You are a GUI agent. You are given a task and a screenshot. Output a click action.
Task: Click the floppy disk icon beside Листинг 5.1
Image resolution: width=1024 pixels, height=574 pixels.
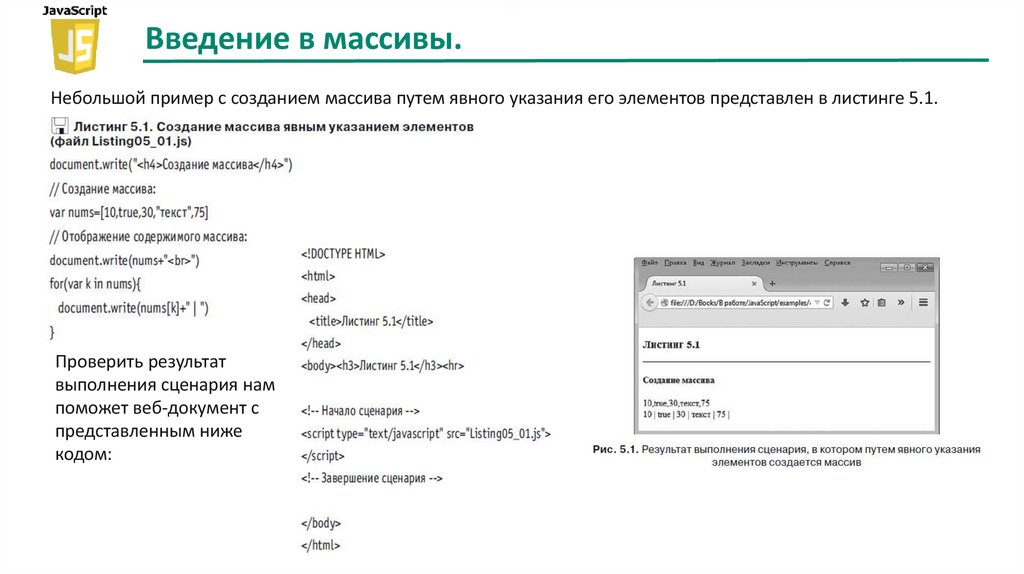59,125
